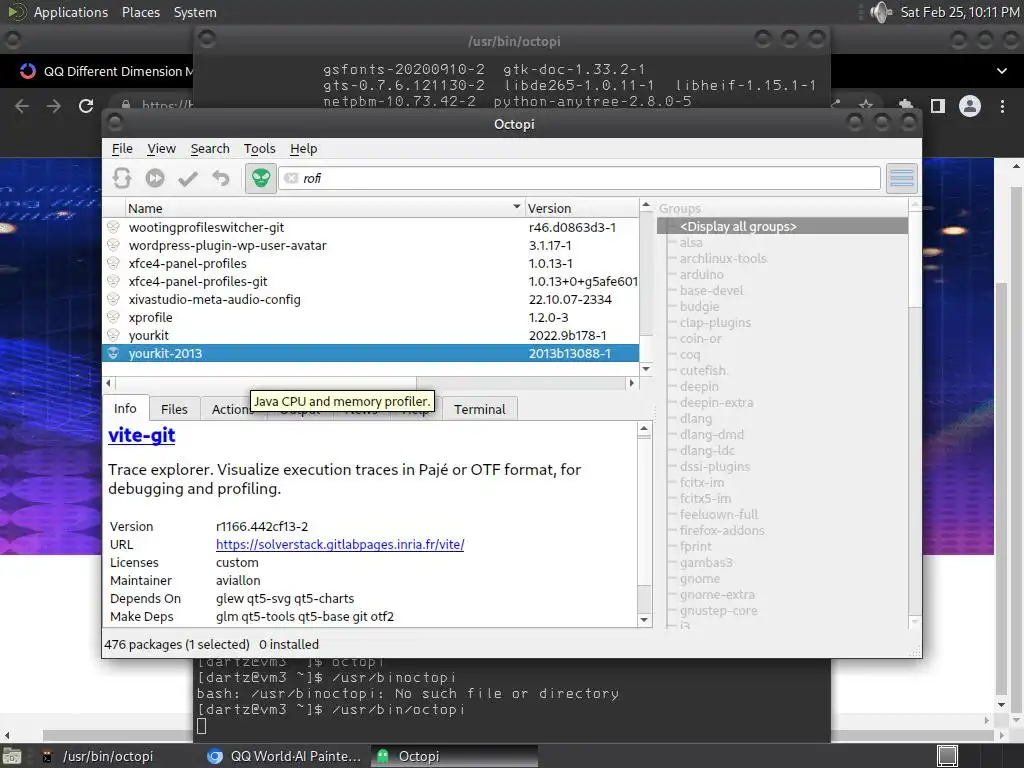This screenshot has width=1024, height=768.
Task: Click the package list horizontal scroll-left arrow
Action: tap(108, 383)
